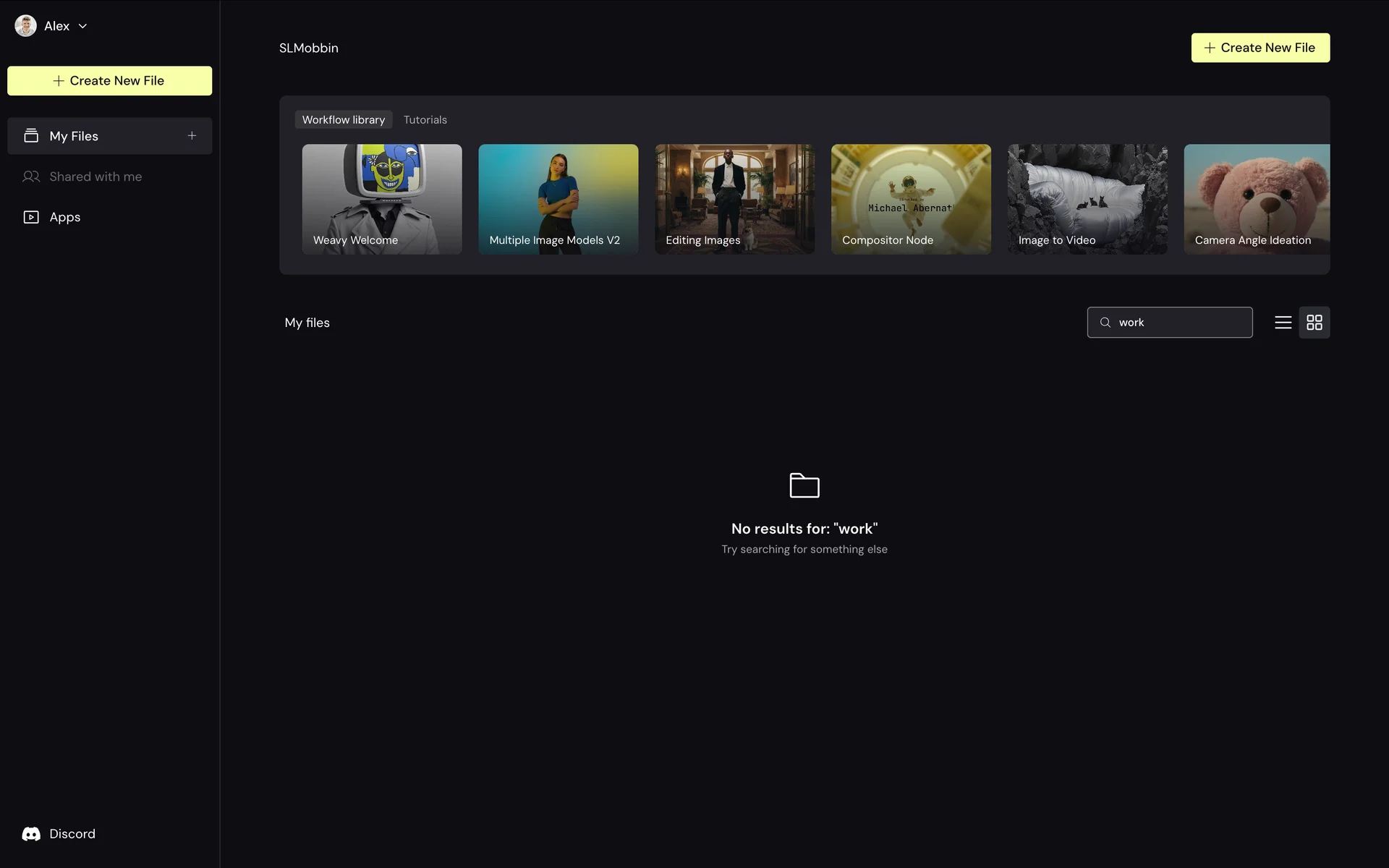Expand the Alex account dropdown chevron
This screenshot has height=868, width=1389.
tap(83, 26)
